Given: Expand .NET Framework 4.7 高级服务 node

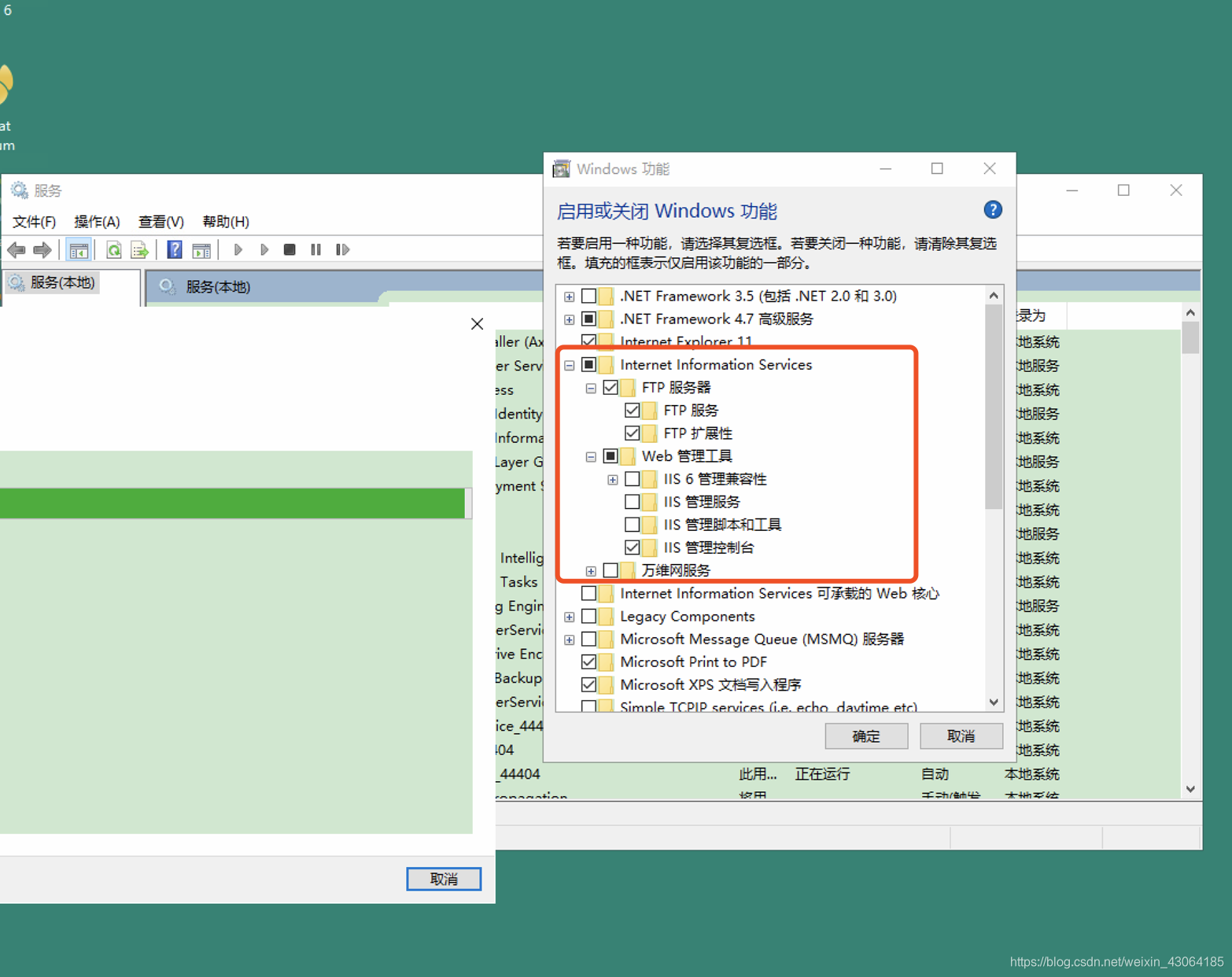Looking at the screenshot, I should 569,320.
